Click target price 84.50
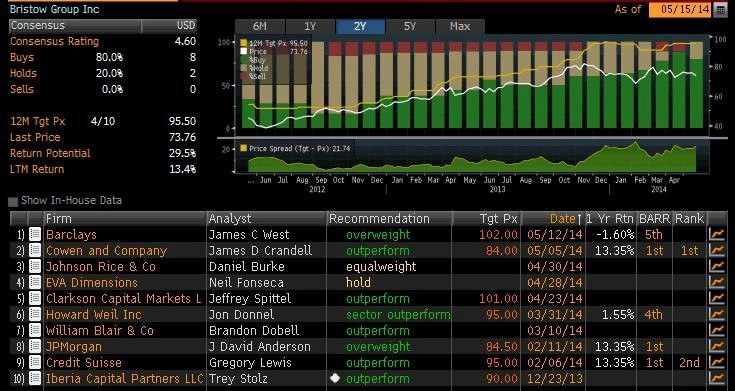Viewport: 735px width, 391px height. [x=502, y=346]
